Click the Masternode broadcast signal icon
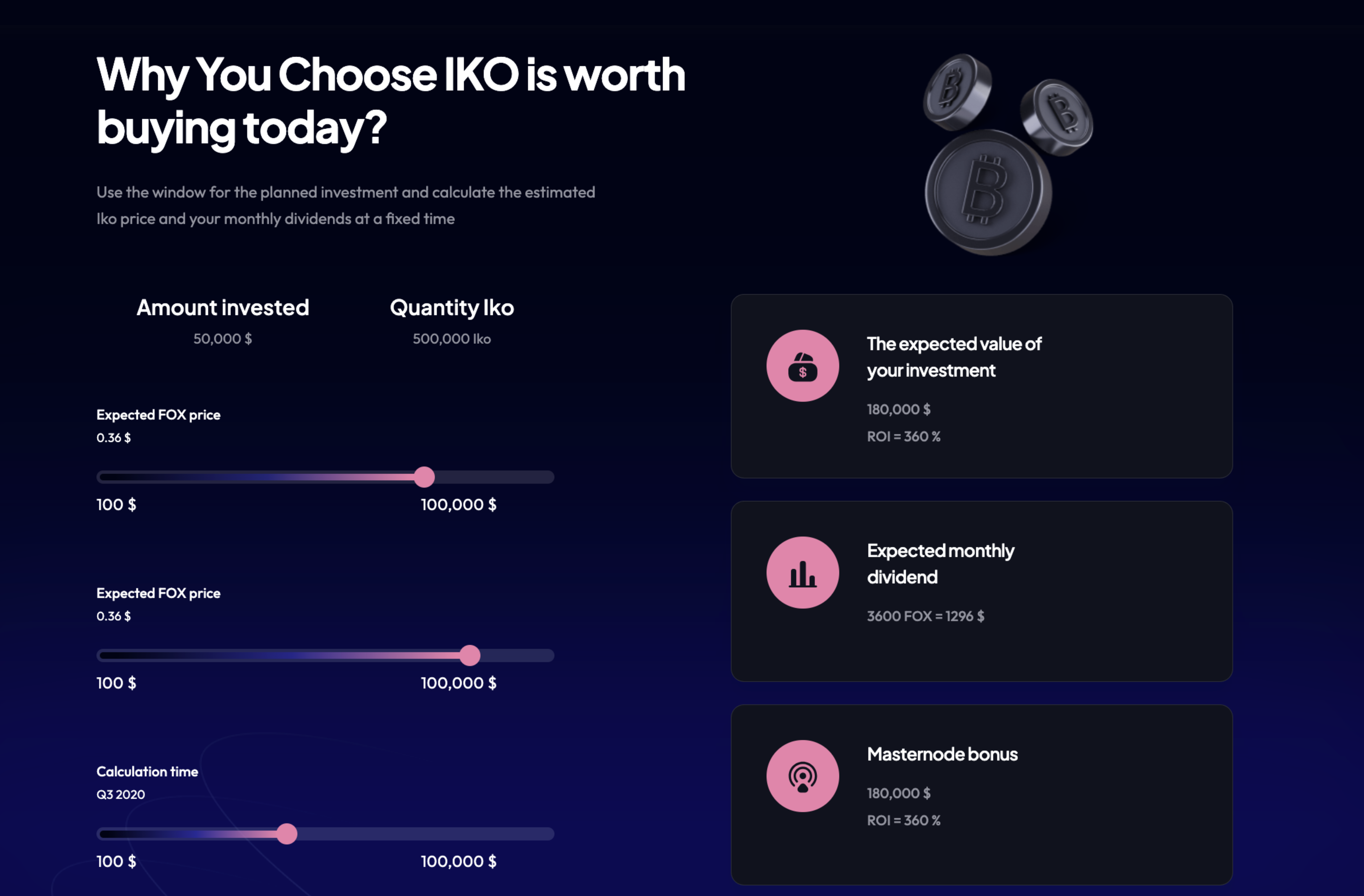The width and height of the screenshot is (1364, 896). point(802,776)
